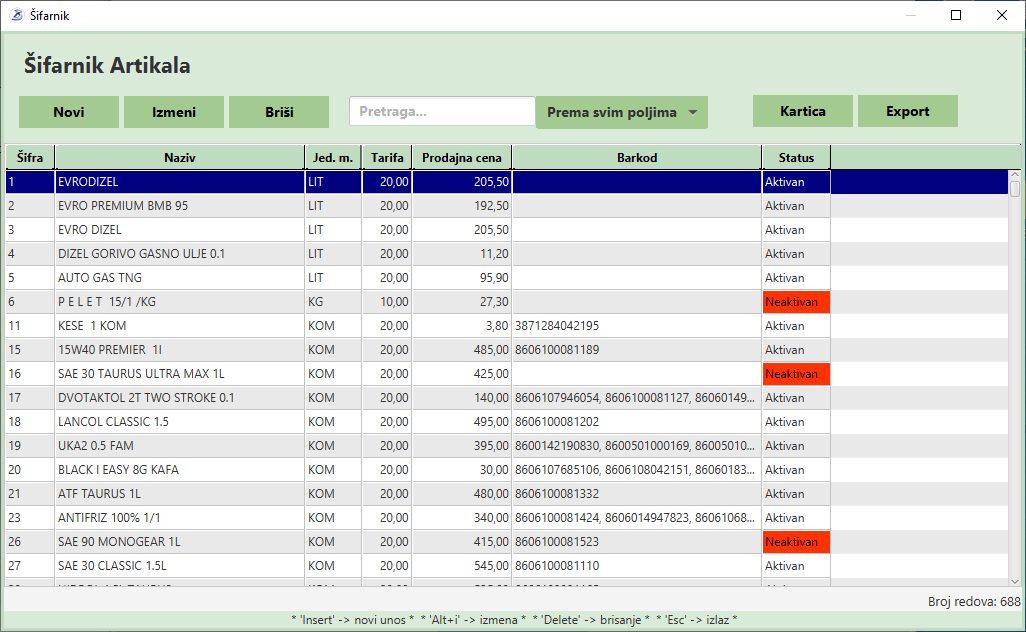The height and width of the screenshot is (632, 1026).
Task: Open the 'Prema svim poljima' dropdown
Action: click(x=622, y=112)
